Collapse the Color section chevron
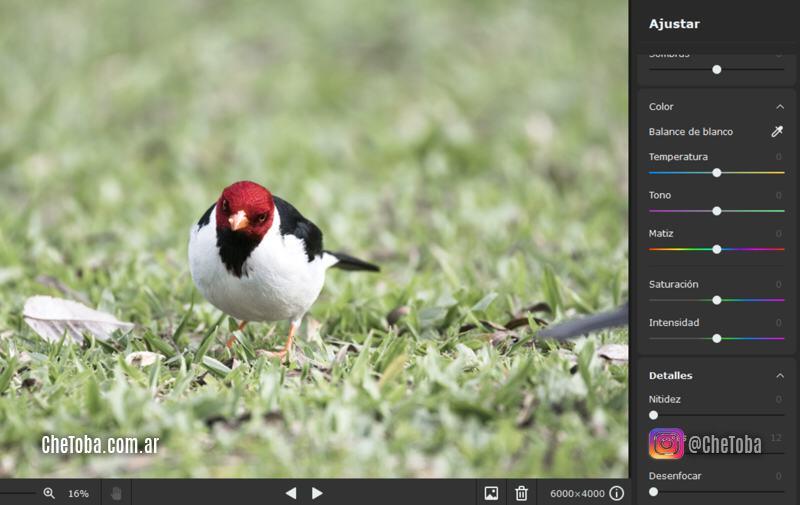The image size is (800, 505). [780, 107]
